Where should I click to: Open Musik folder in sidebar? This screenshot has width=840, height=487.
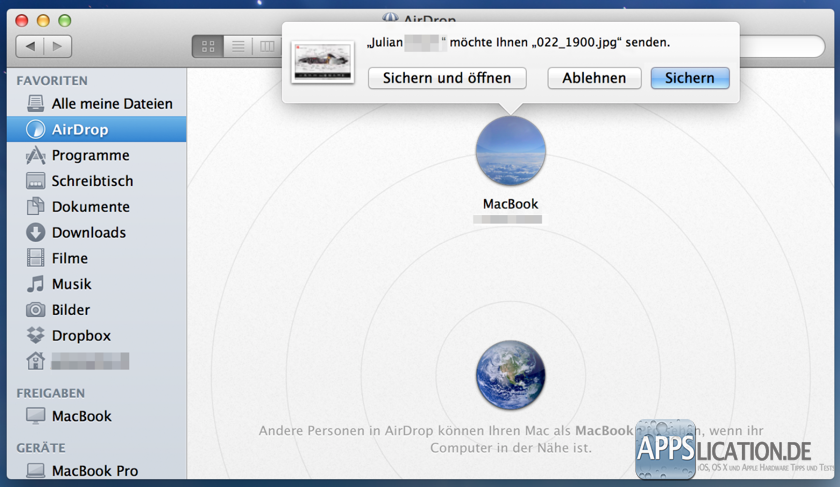pos(96,284)
